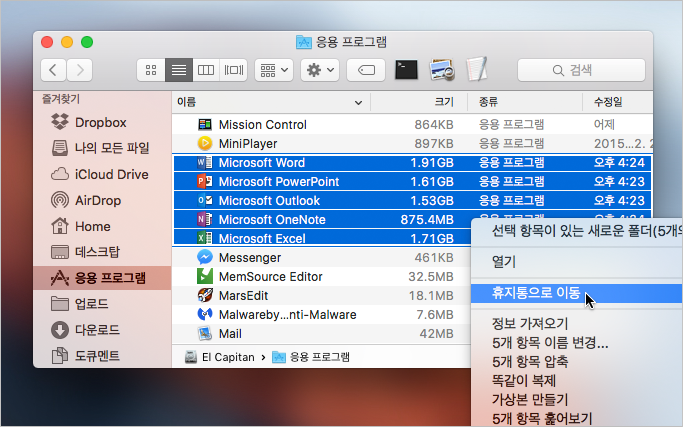Sort by the 크기 column header
Image resolution: width=683 pixels, height=427 pixels.
coord(419,102)
